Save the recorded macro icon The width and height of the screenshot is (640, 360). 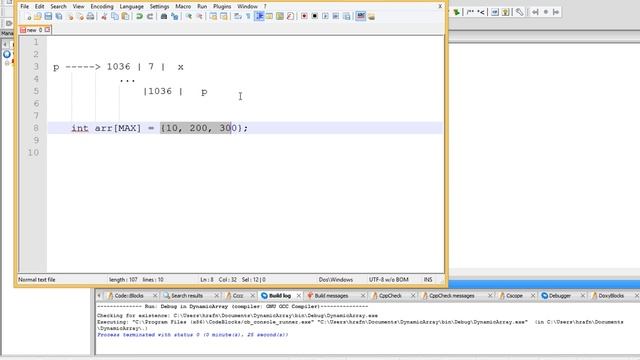pos(347,16)
